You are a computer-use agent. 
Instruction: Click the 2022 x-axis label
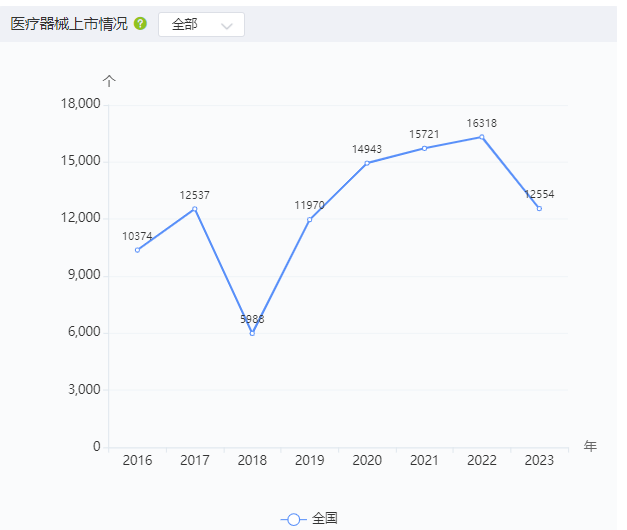point(482,460)
